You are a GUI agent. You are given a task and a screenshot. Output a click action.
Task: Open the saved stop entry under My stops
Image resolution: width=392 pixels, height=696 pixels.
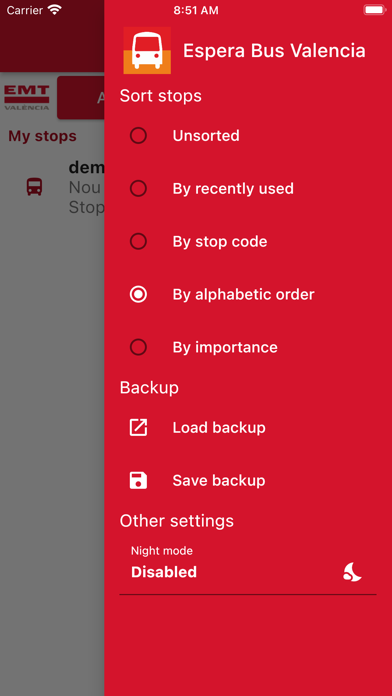coord(52,187)
